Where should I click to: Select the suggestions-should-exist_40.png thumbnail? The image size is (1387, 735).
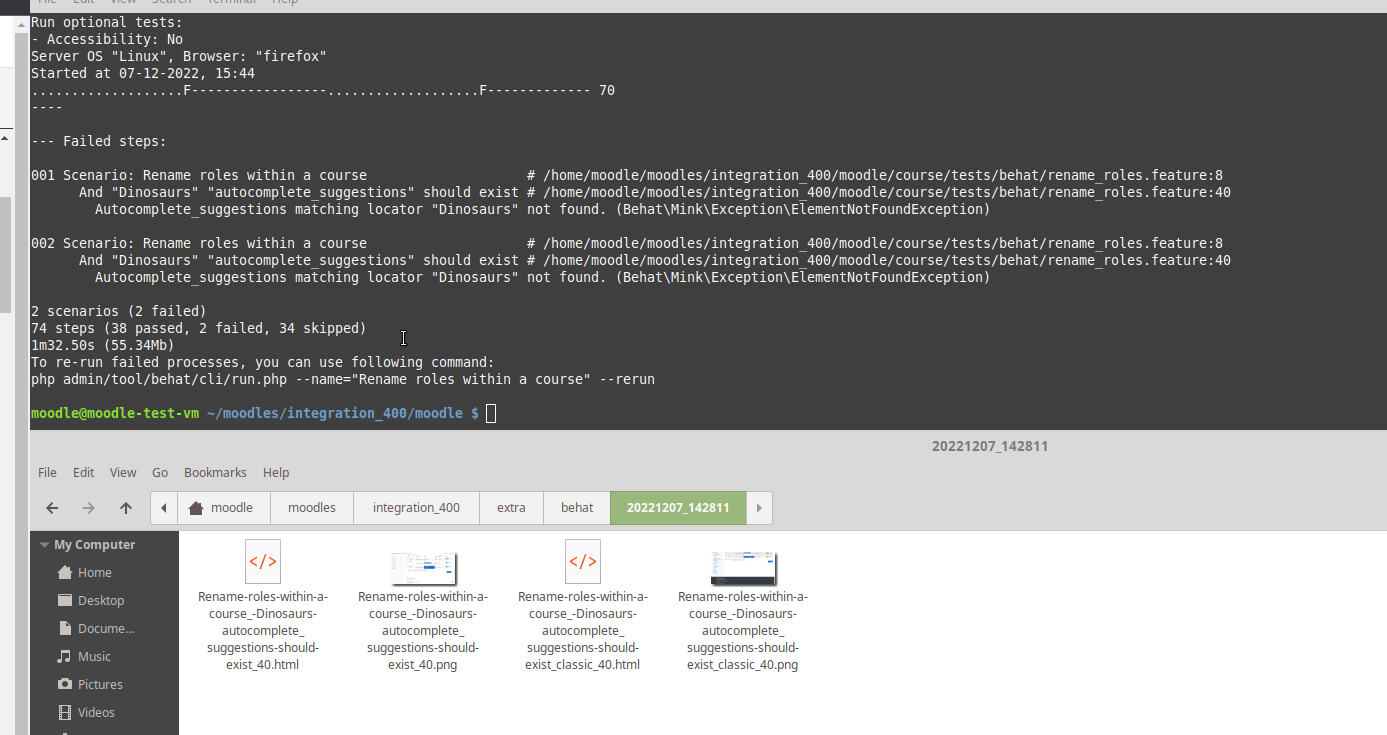tap(424, 567)
